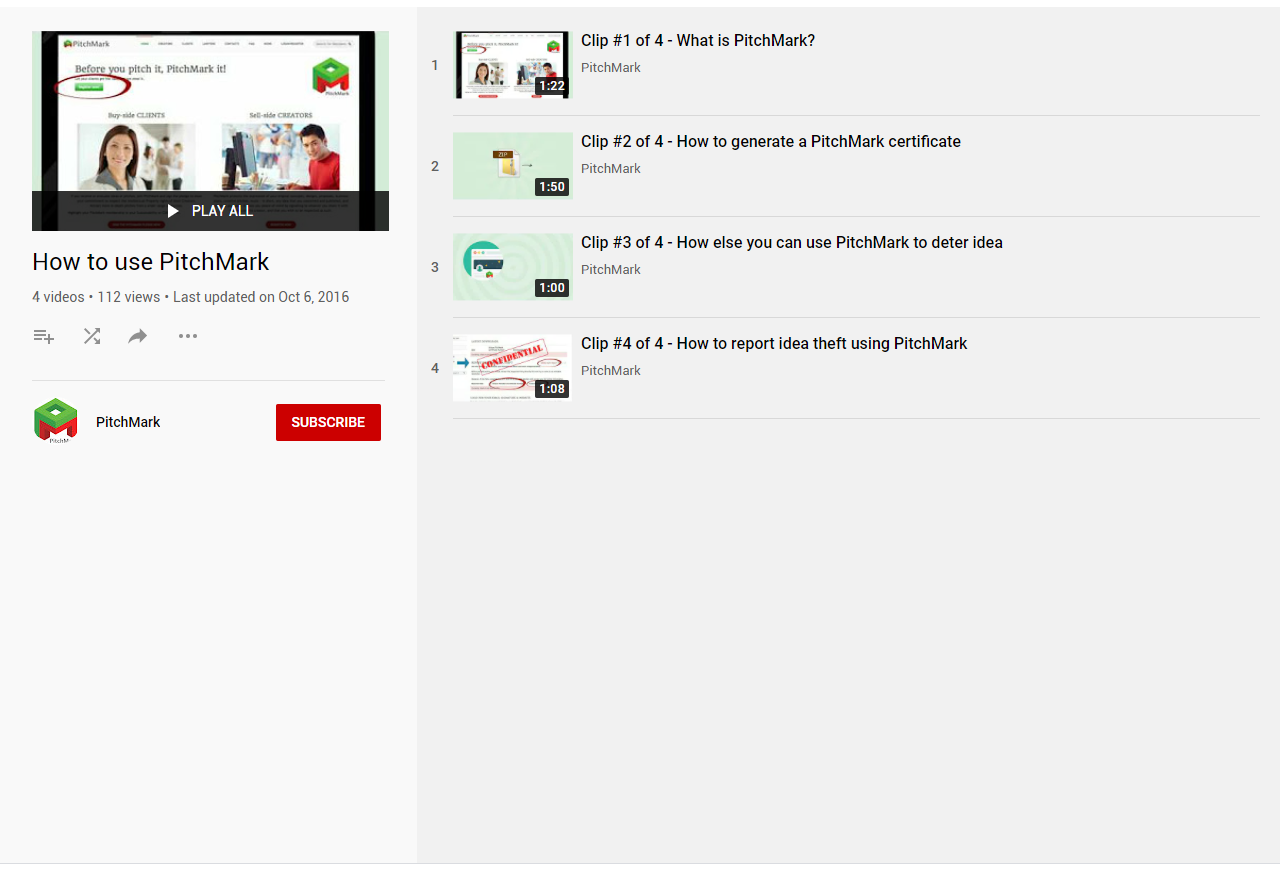
Task: Open the Clip #3 deter idea video thumbnail
Action: 512,267
